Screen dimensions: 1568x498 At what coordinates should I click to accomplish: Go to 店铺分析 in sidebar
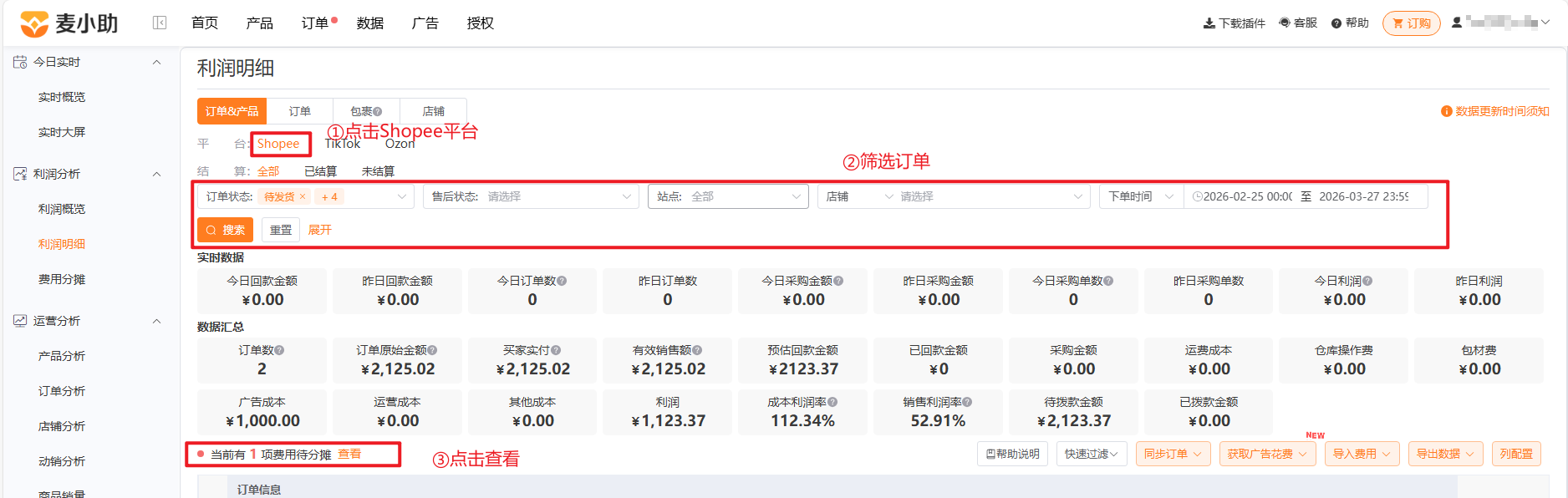62,426
